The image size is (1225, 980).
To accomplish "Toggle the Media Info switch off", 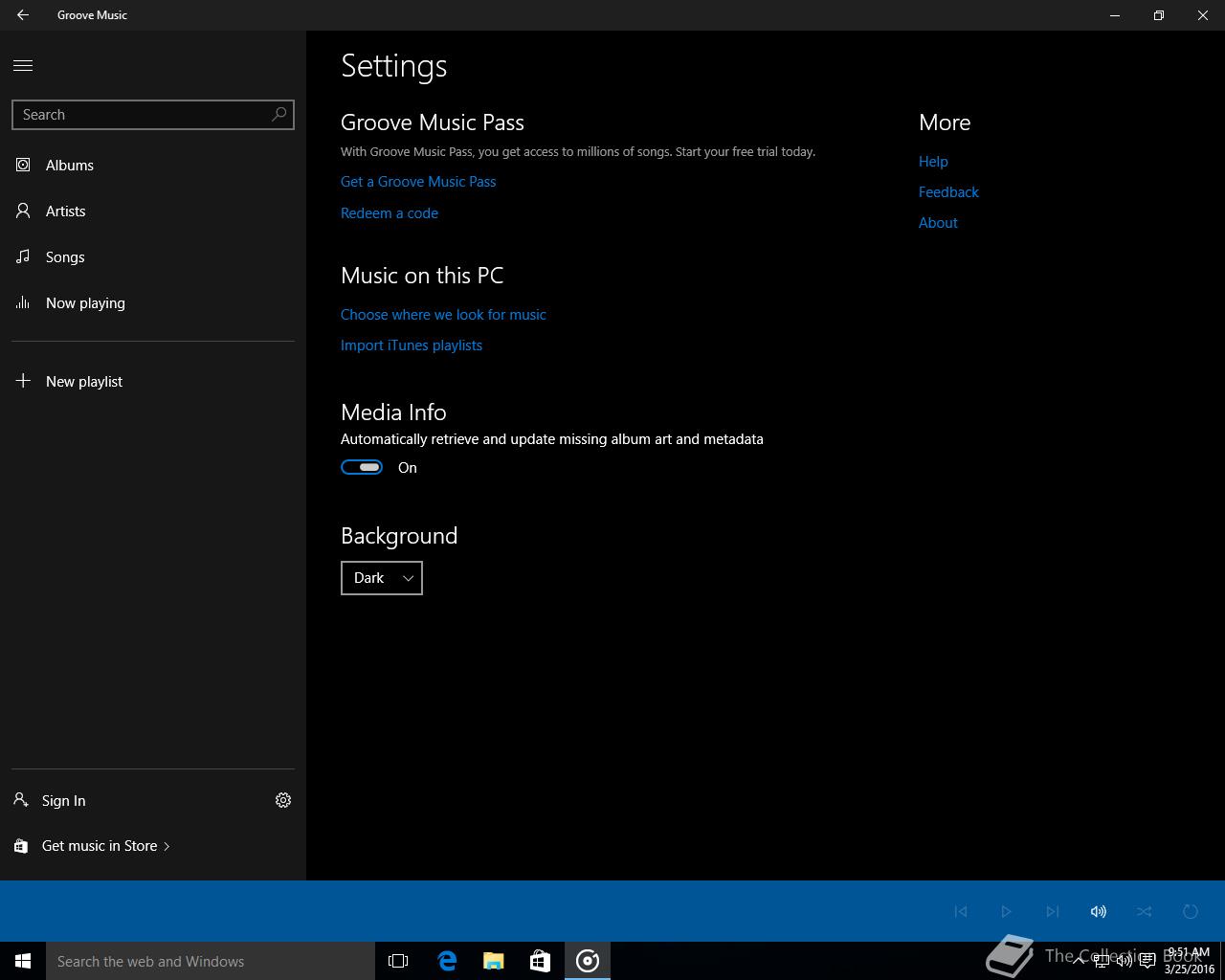I will (362, 467).
